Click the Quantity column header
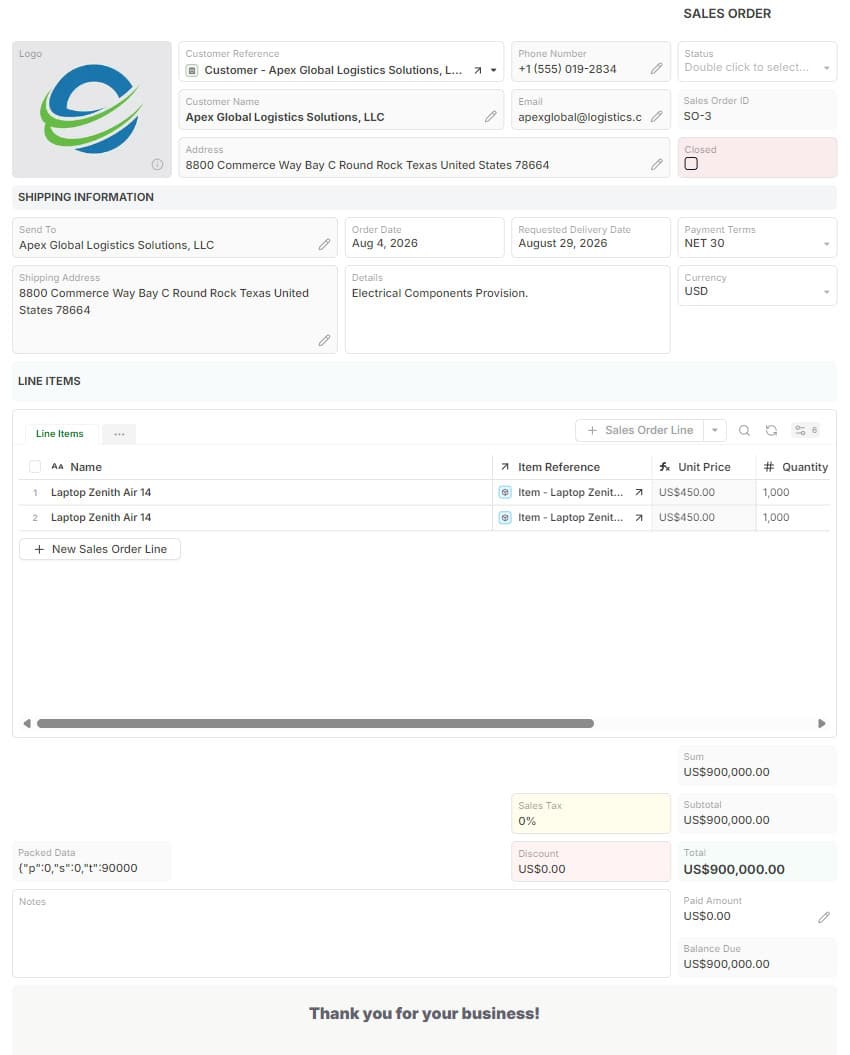This screenshot has width=850, height=1055. tap(805, 467)
